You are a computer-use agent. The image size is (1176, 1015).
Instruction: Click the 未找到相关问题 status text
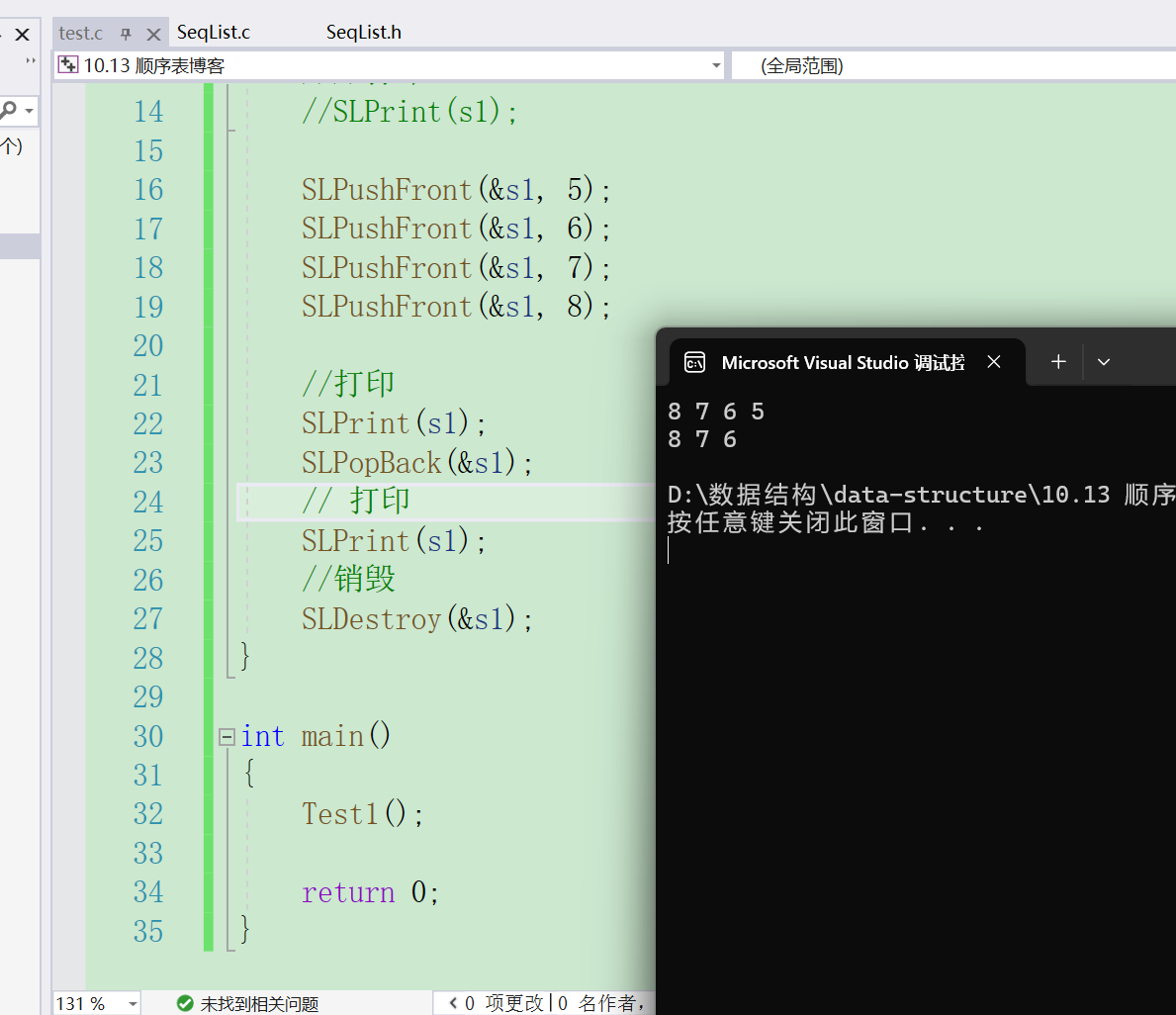[x=259, y=1004]
